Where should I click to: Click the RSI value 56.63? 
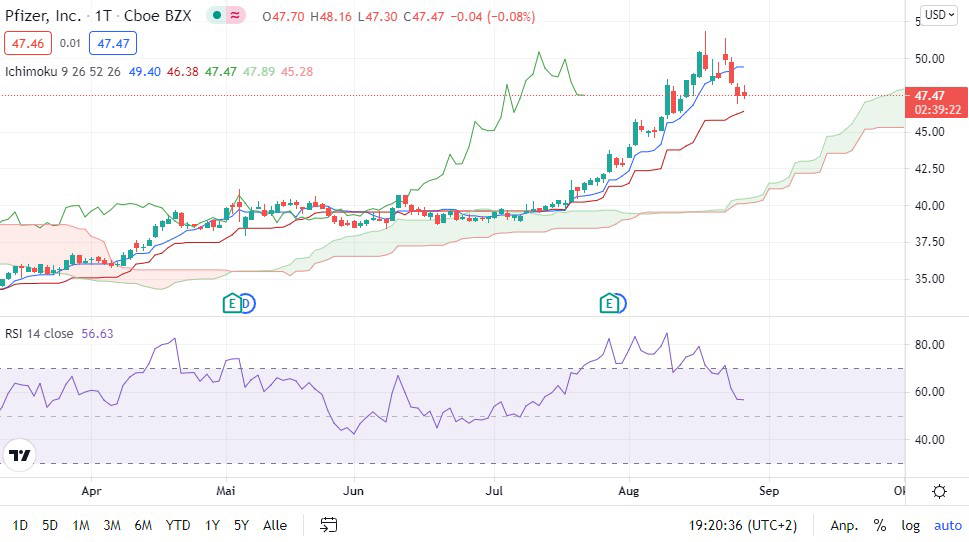(x=98, y=334)
